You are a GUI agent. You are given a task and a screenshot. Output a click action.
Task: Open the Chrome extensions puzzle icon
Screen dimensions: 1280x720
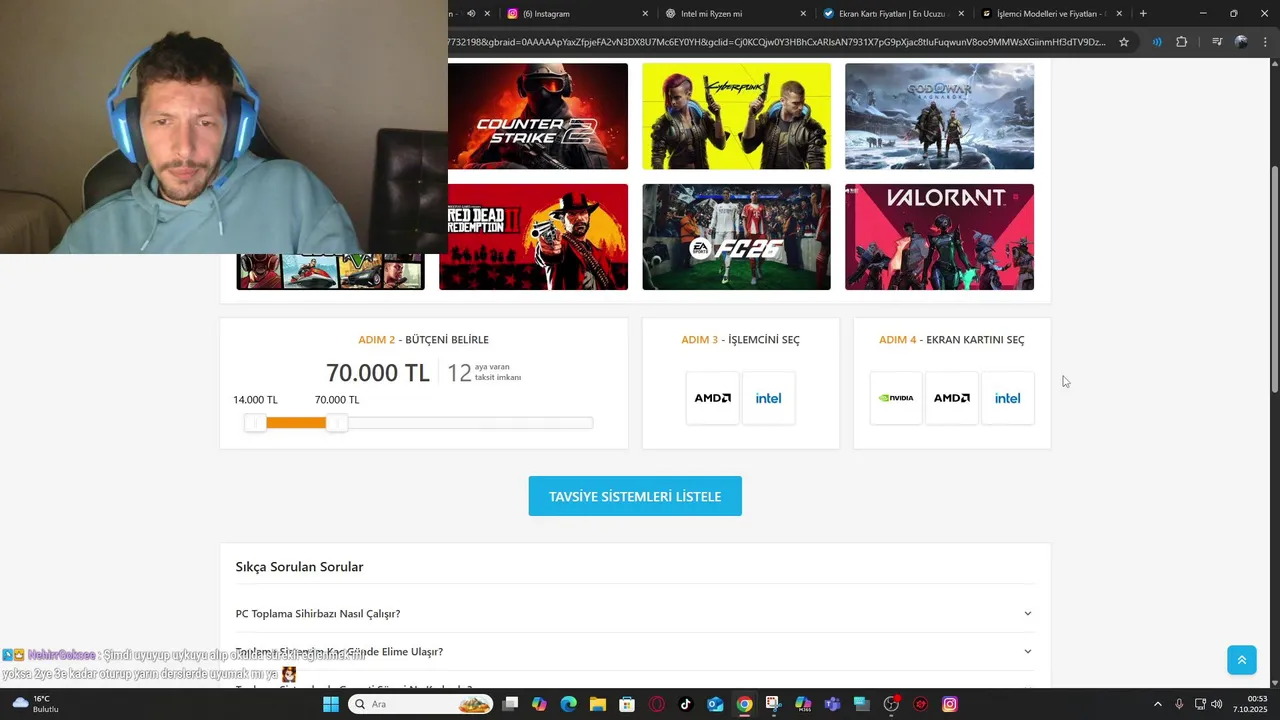click(x=1182, y=42)
